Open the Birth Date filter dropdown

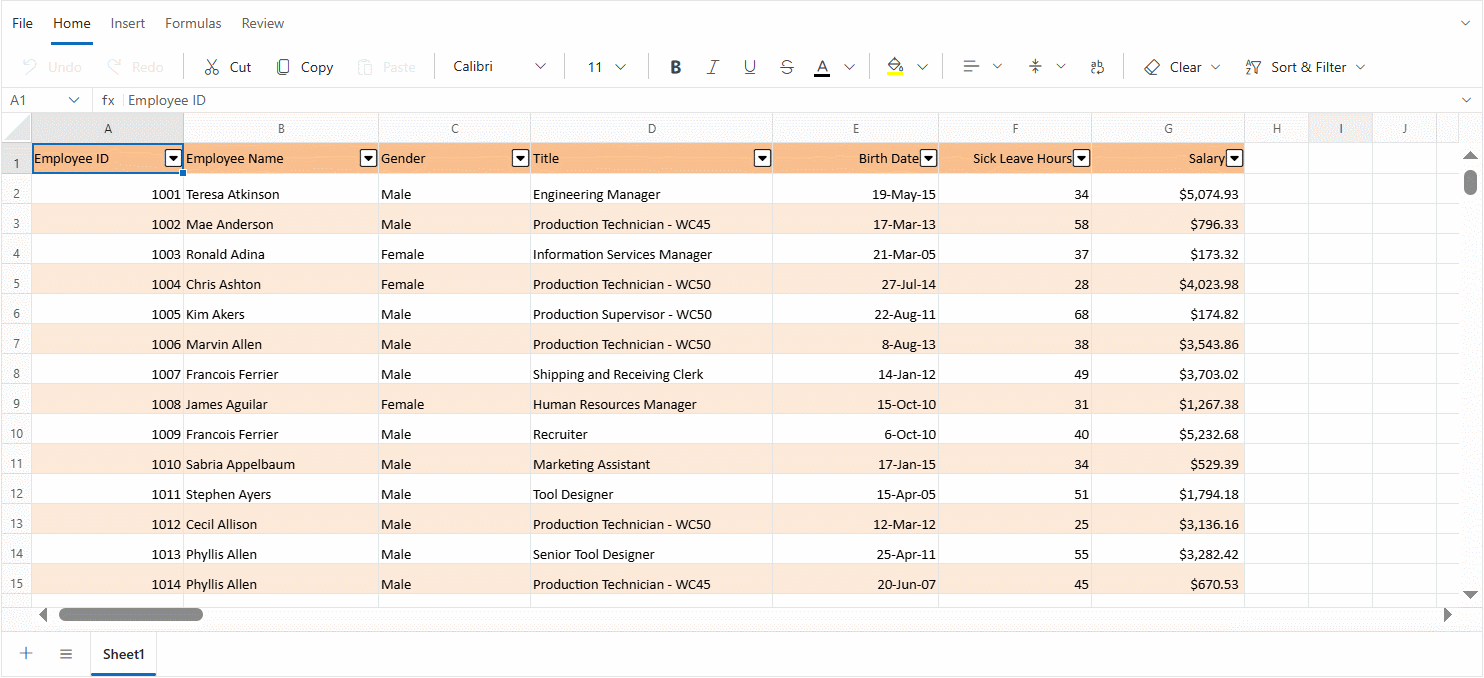tap(928, 158)
